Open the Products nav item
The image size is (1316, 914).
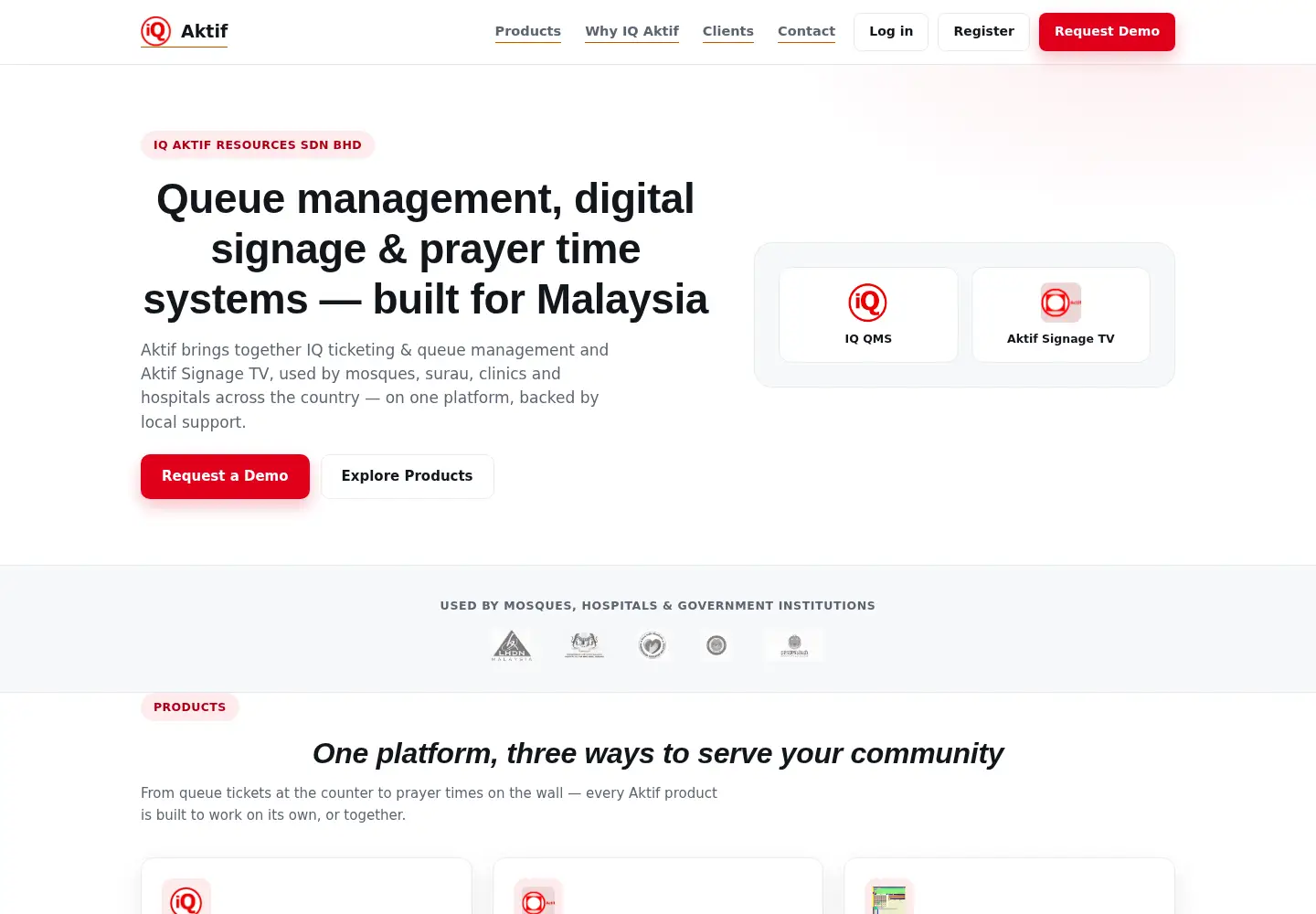pyautogui.click(x=528, y=31)
